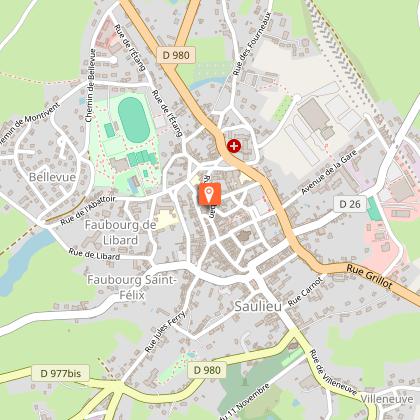Click the orange location pin marker
Screen dimensions: 420x420
(210, 194)
